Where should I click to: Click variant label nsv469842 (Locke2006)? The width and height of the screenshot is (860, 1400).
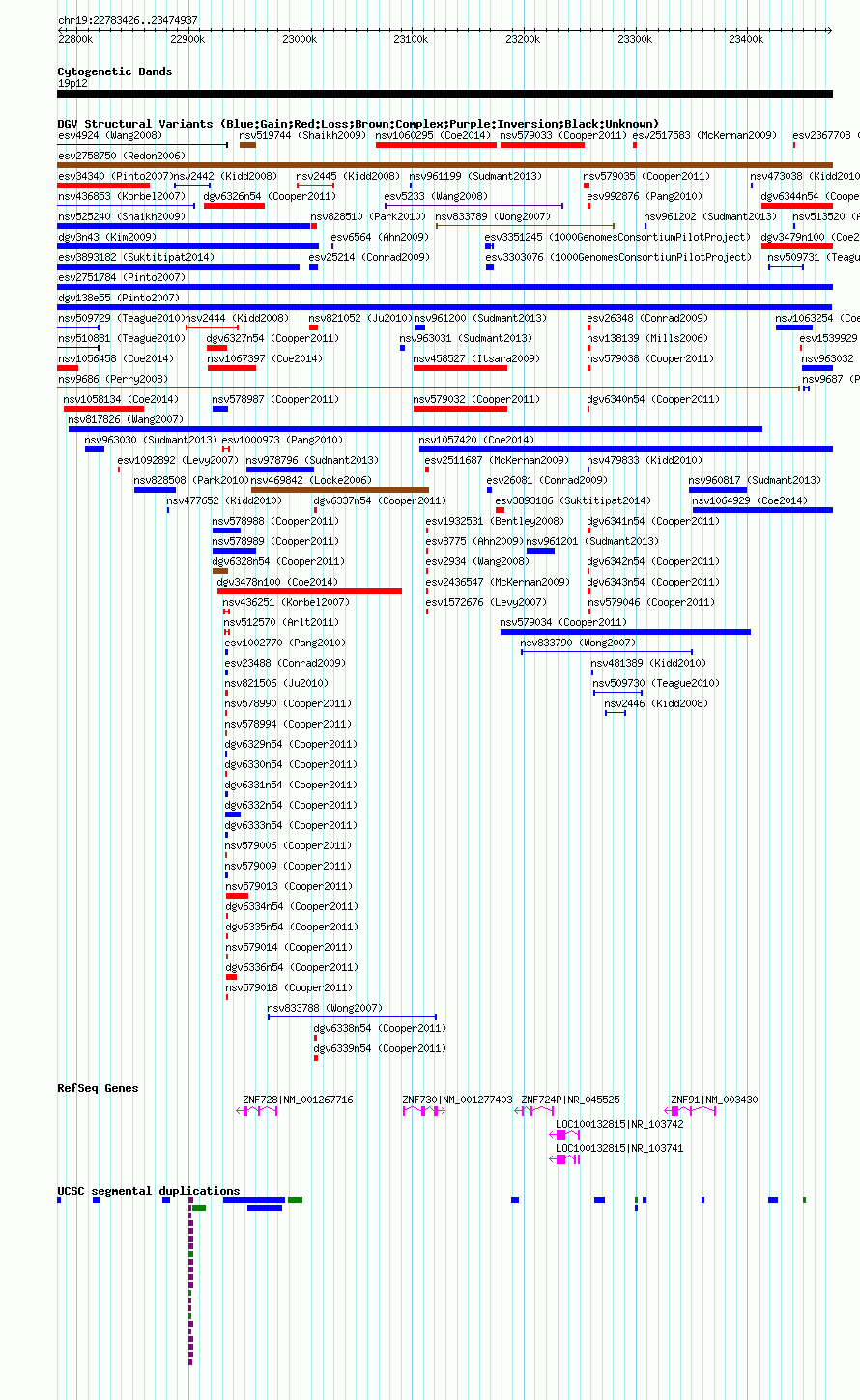[311, 480]
